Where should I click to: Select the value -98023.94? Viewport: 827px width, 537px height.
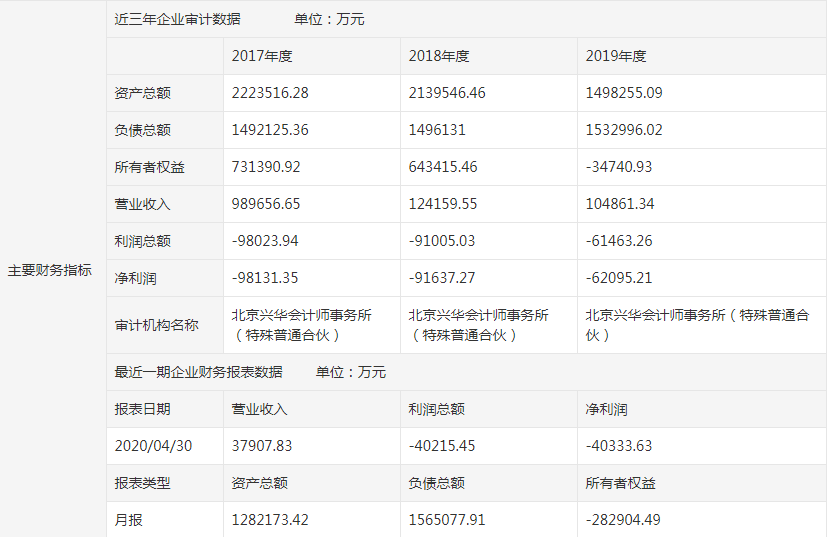pyautogui.click(x=265, y=241)
